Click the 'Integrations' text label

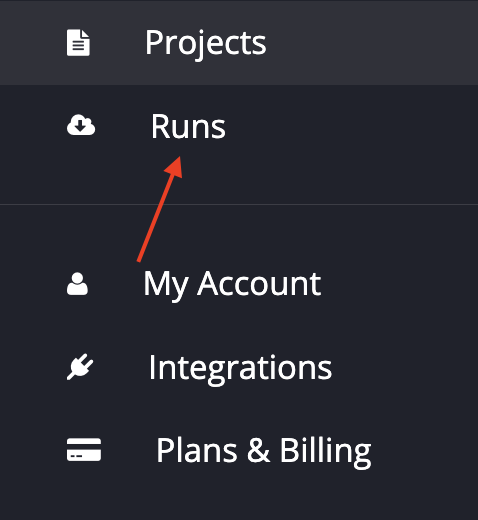pos(240,369)
